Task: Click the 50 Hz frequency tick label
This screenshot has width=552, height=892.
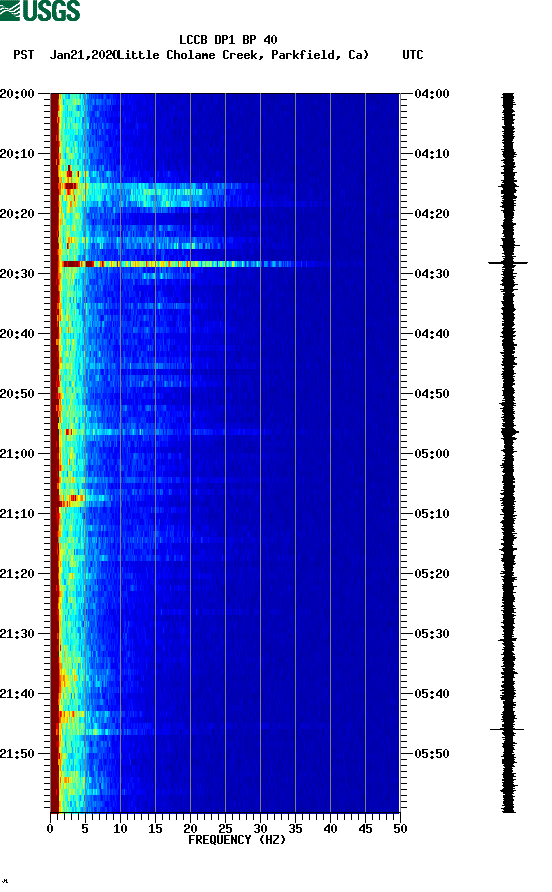Action: point(400,829)
